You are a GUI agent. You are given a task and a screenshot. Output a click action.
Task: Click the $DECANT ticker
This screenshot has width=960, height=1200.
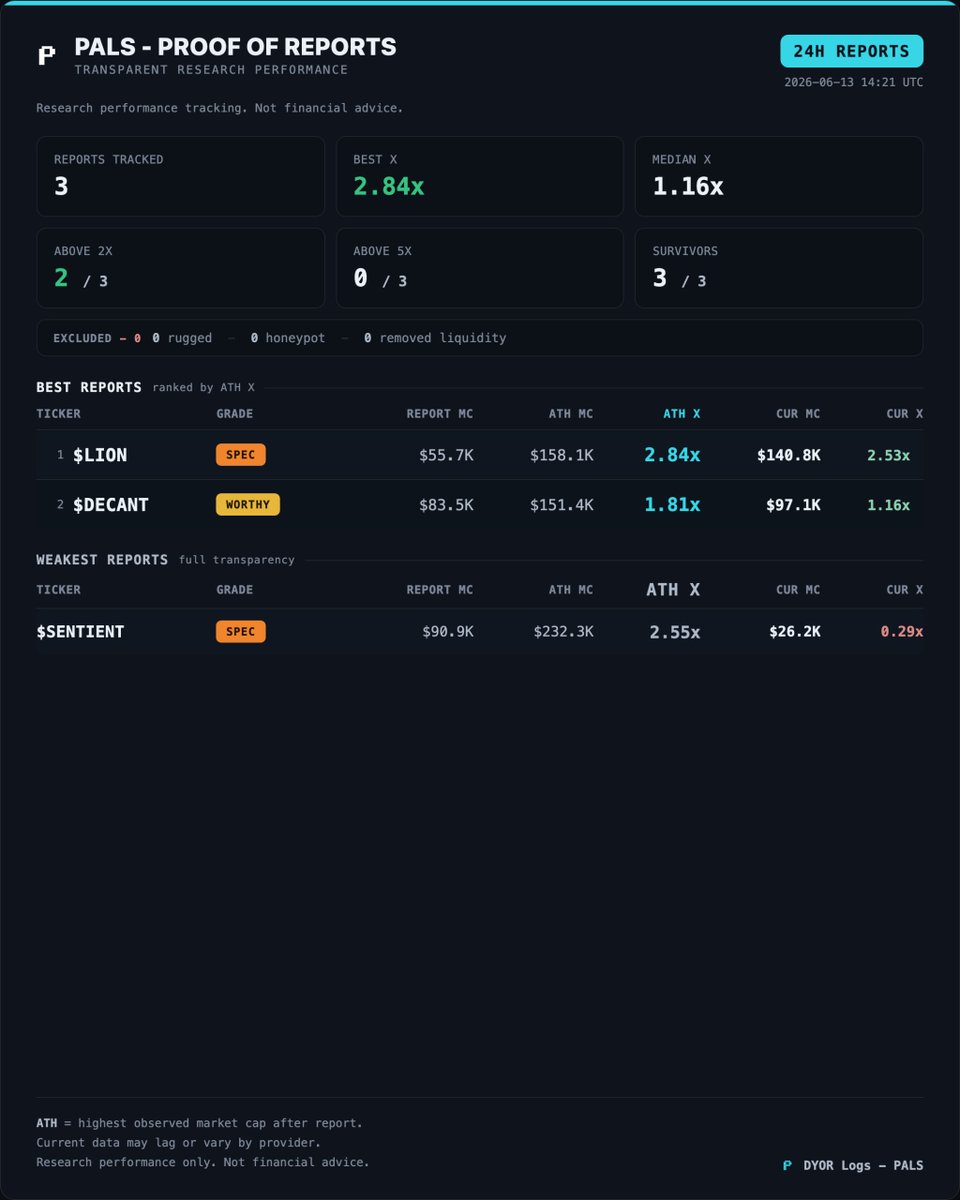coord(111,505)
